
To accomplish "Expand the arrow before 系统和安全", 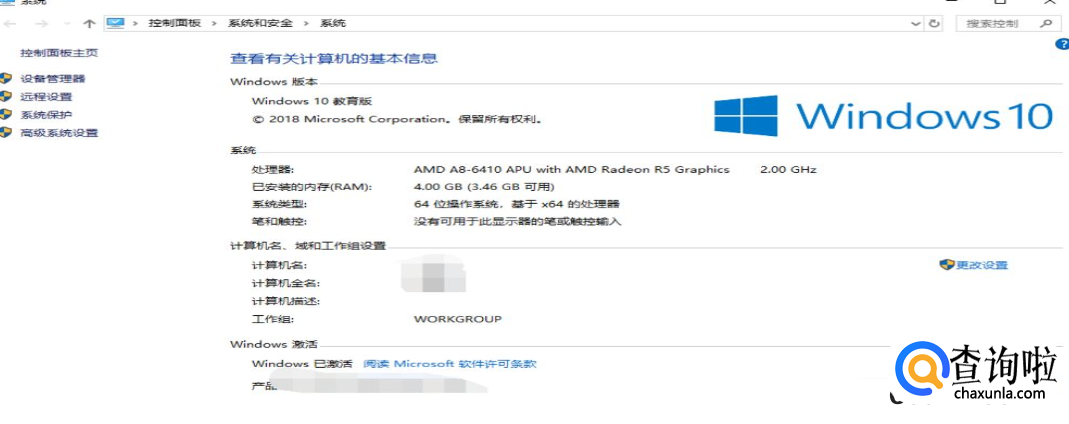I will (x=214, y=23).
